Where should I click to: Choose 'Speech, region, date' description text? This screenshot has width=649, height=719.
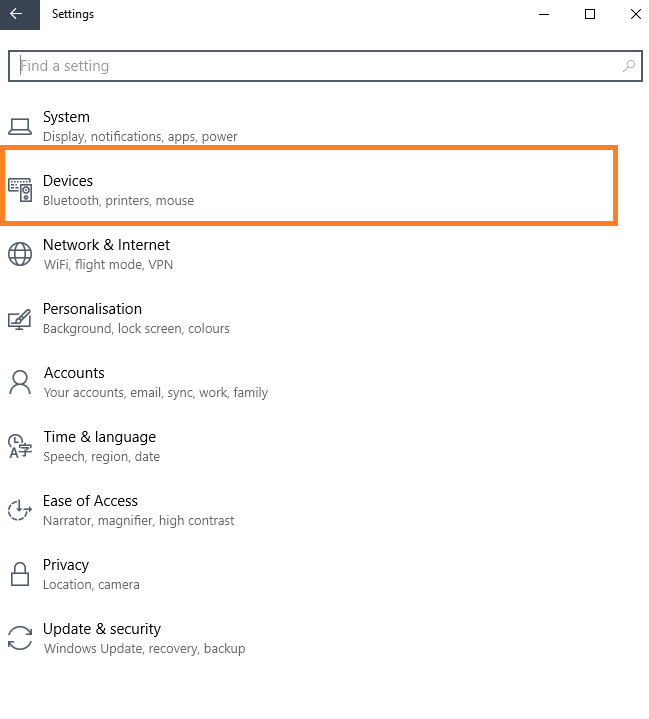[x=101, y=457]
